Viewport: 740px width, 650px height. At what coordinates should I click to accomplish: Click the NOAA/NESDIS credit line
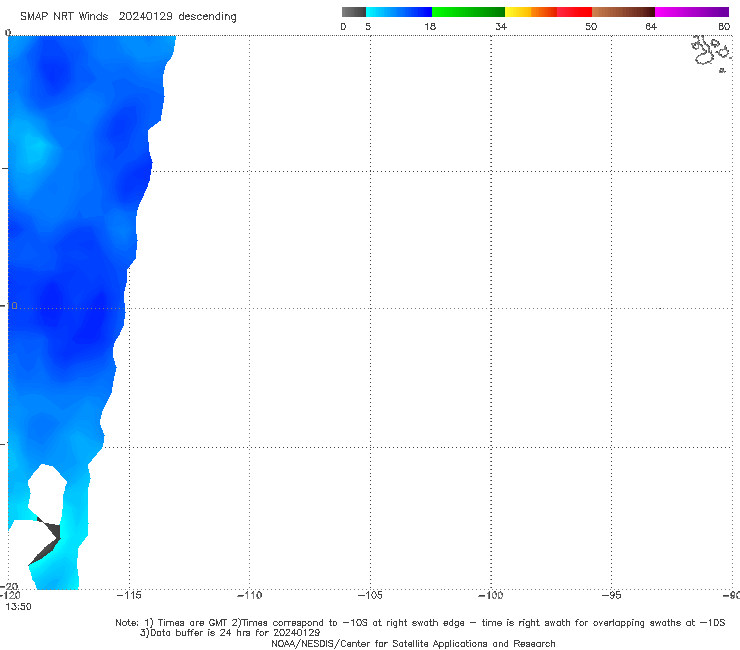(x=413, y=643)
